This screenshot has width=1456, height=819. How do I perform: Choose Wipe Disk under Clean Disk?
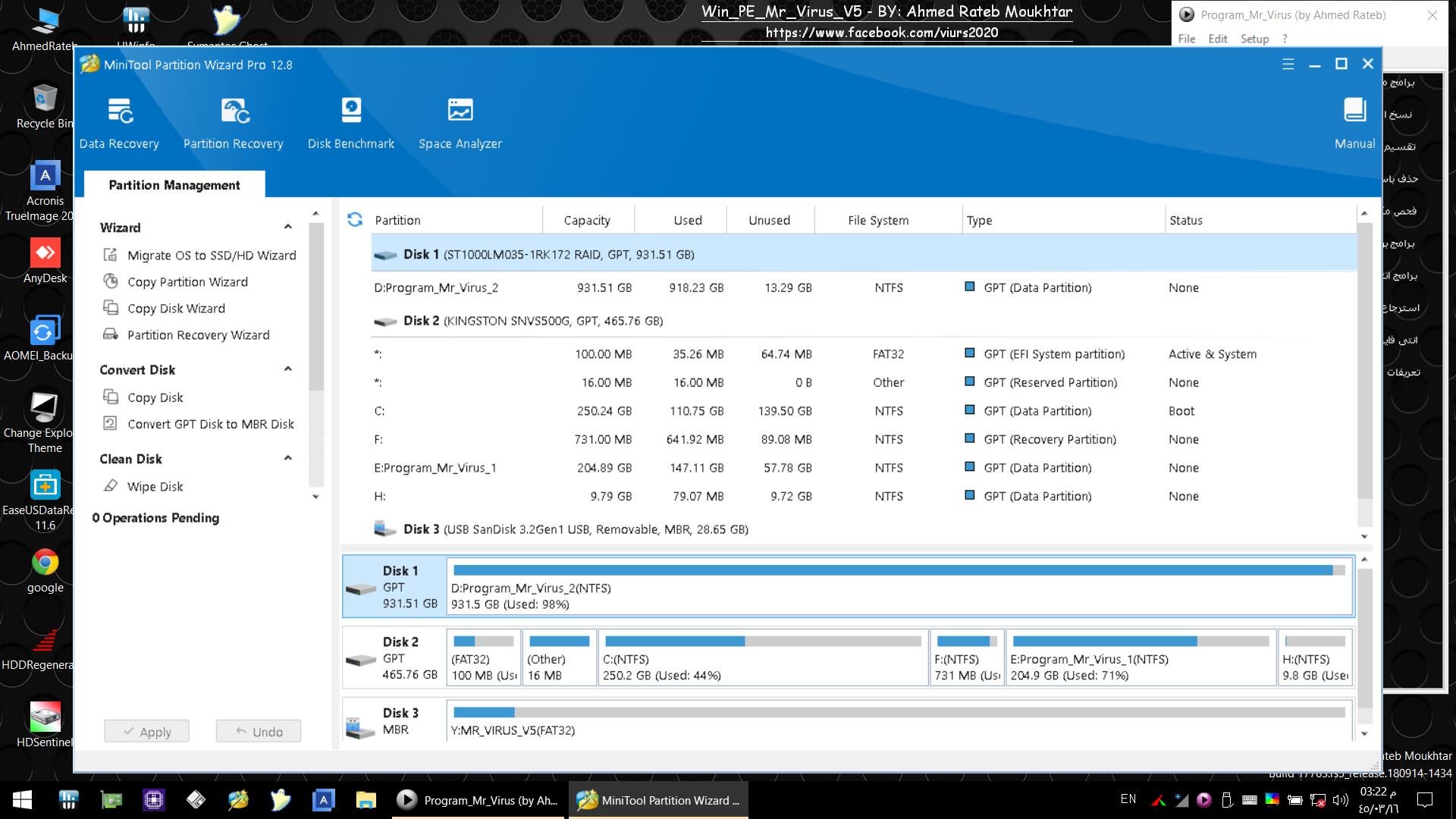click(x=143, y=487)
